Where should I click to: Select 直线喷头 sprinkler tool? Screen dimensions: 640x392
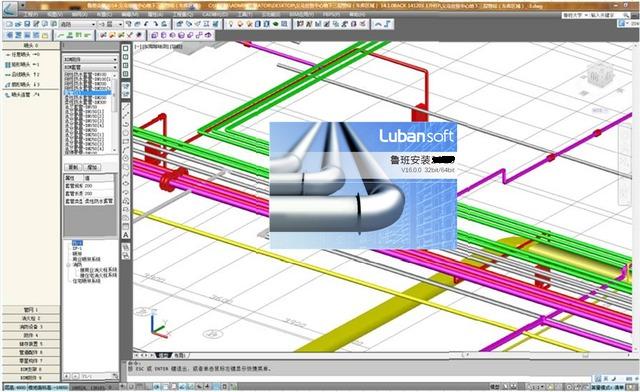click(x=22, y=75)
